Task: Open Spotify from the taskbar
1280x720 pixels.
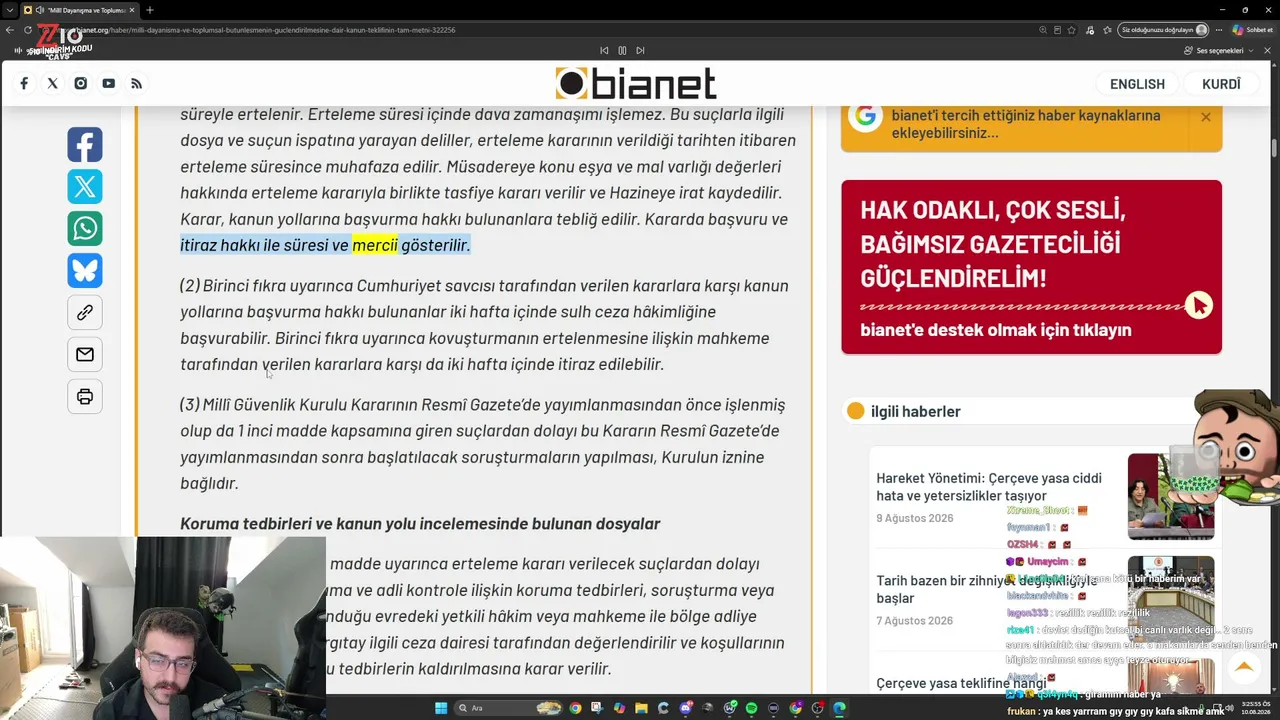Action: (752, 708)
